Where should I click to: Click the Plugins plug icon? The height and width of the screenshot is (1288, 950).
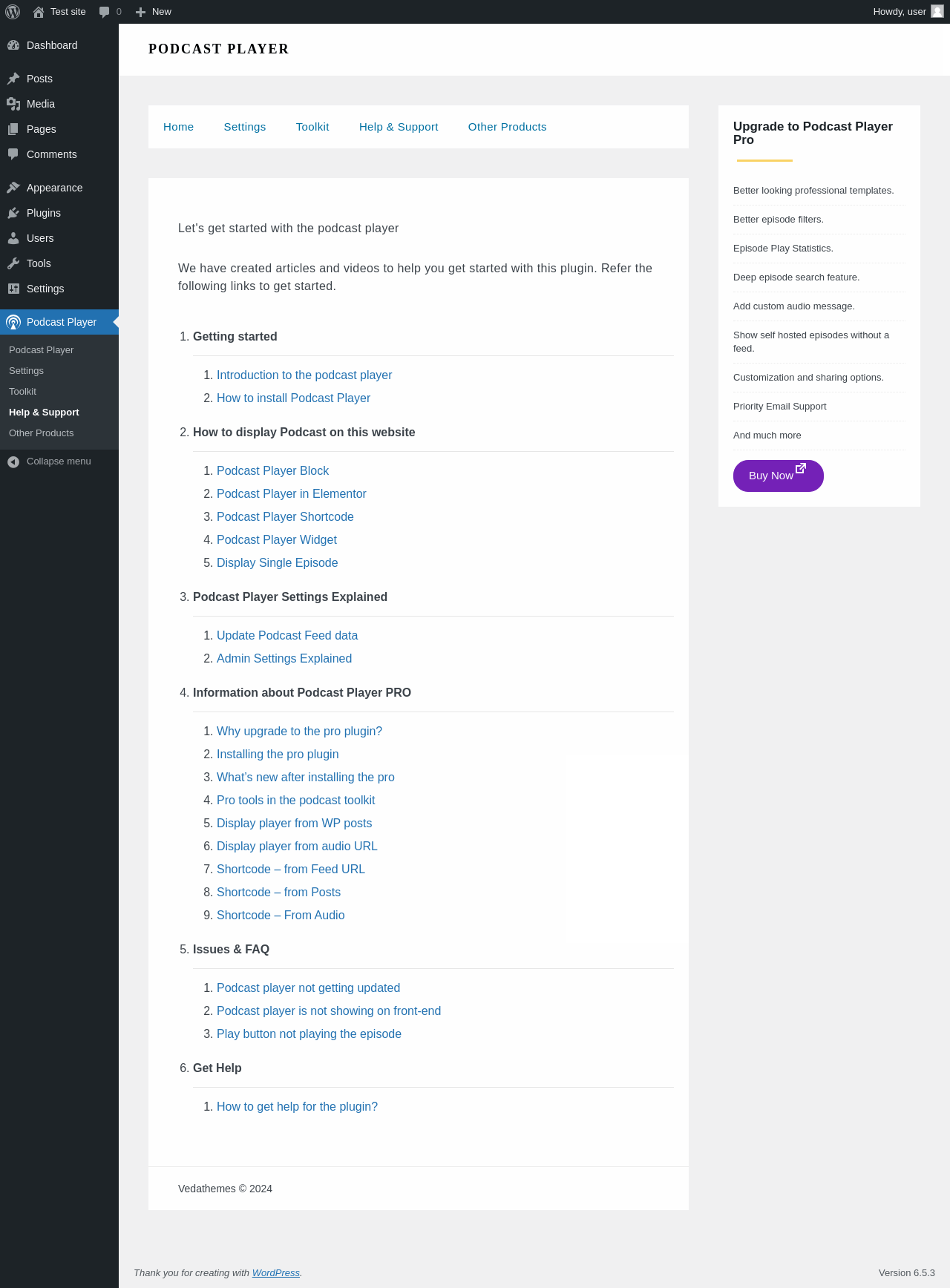tap(13, 213)
